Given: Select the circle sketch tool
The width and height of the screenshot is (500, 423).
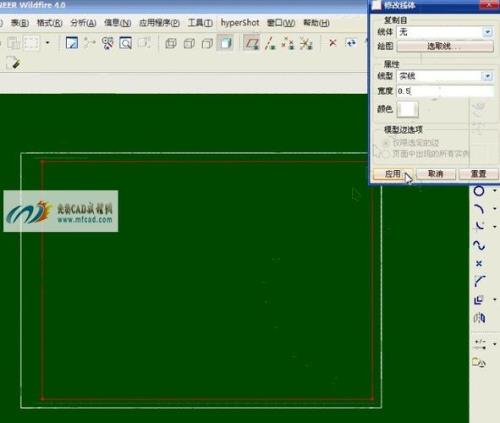Looking at the screenshot, I should coord(479,191).
